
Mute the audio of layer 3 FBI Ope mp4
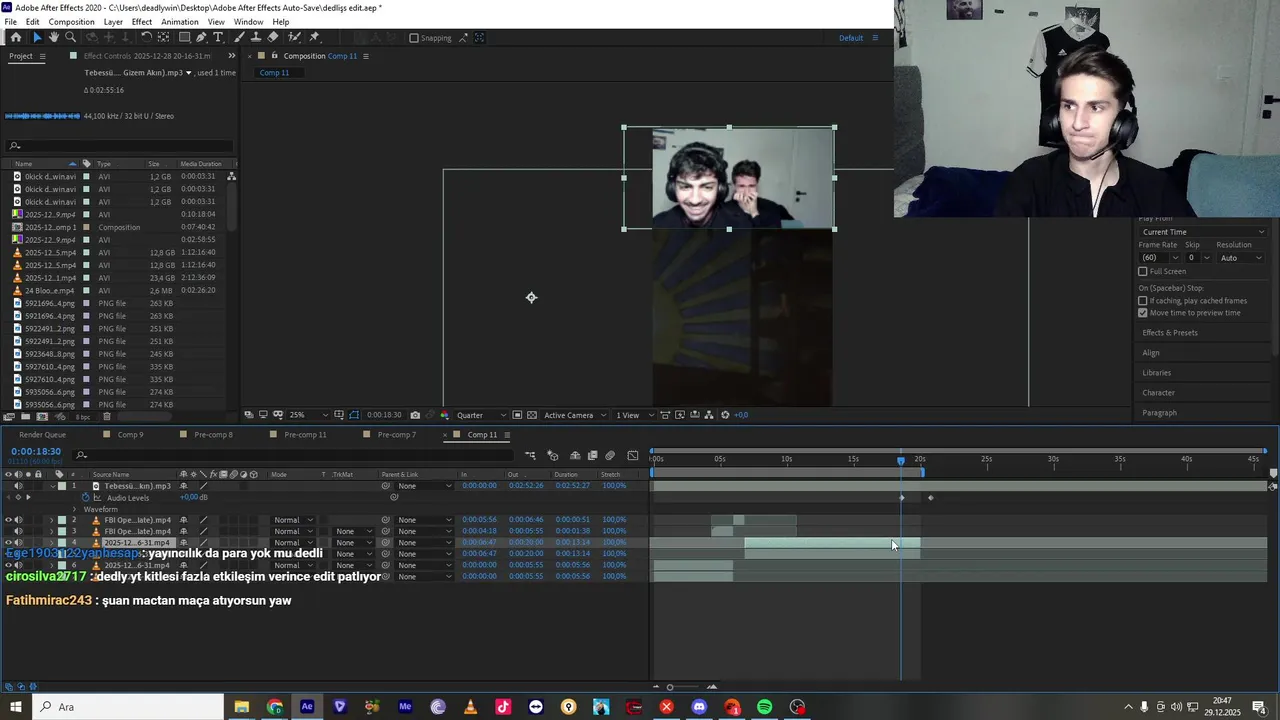pyautogui.click(x=18, y=531)
